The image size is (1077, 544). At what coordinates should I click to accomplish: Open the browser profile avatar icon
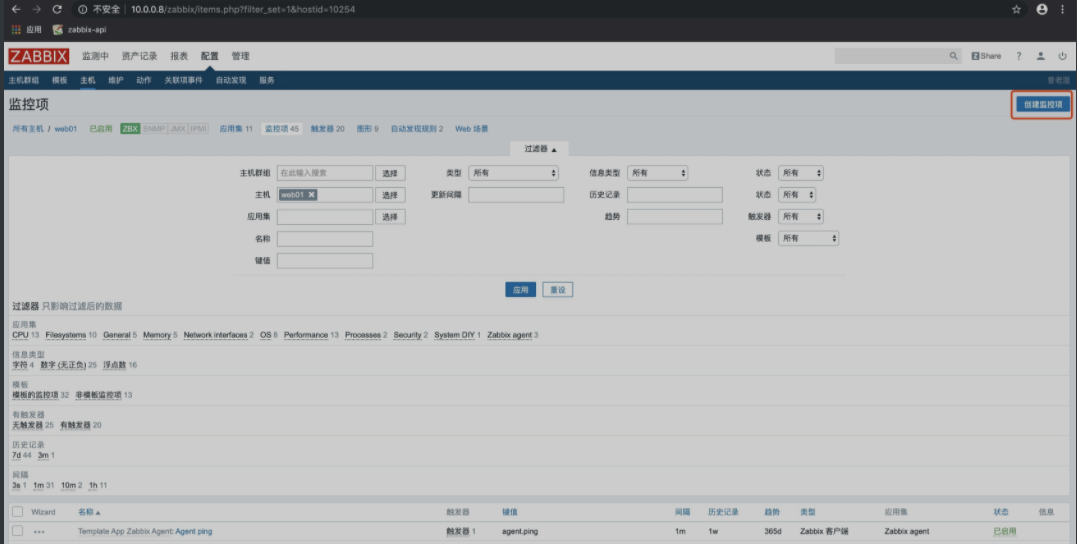click(x=1042, y=10)
